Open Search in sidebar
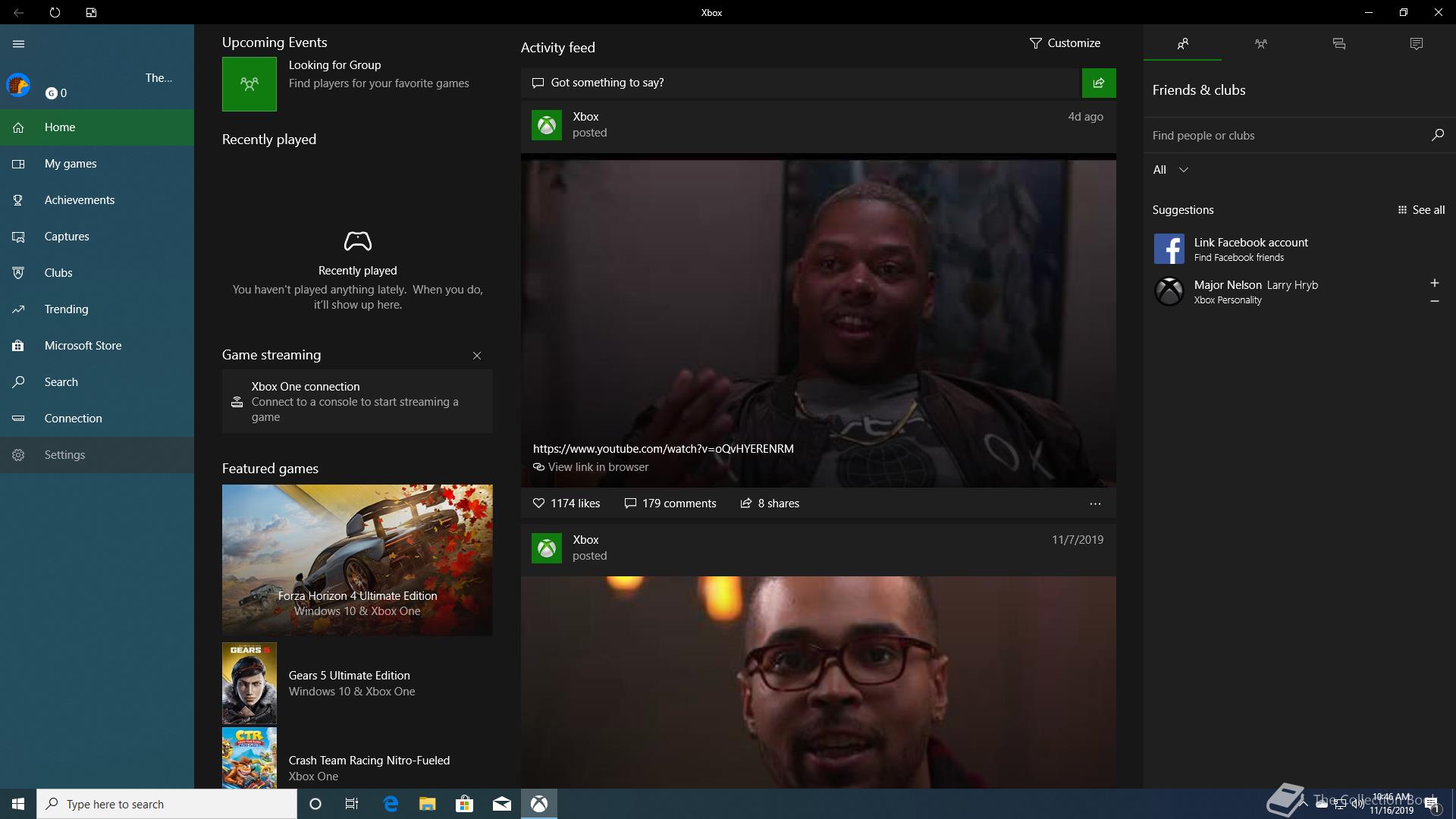 coord(97,382)
